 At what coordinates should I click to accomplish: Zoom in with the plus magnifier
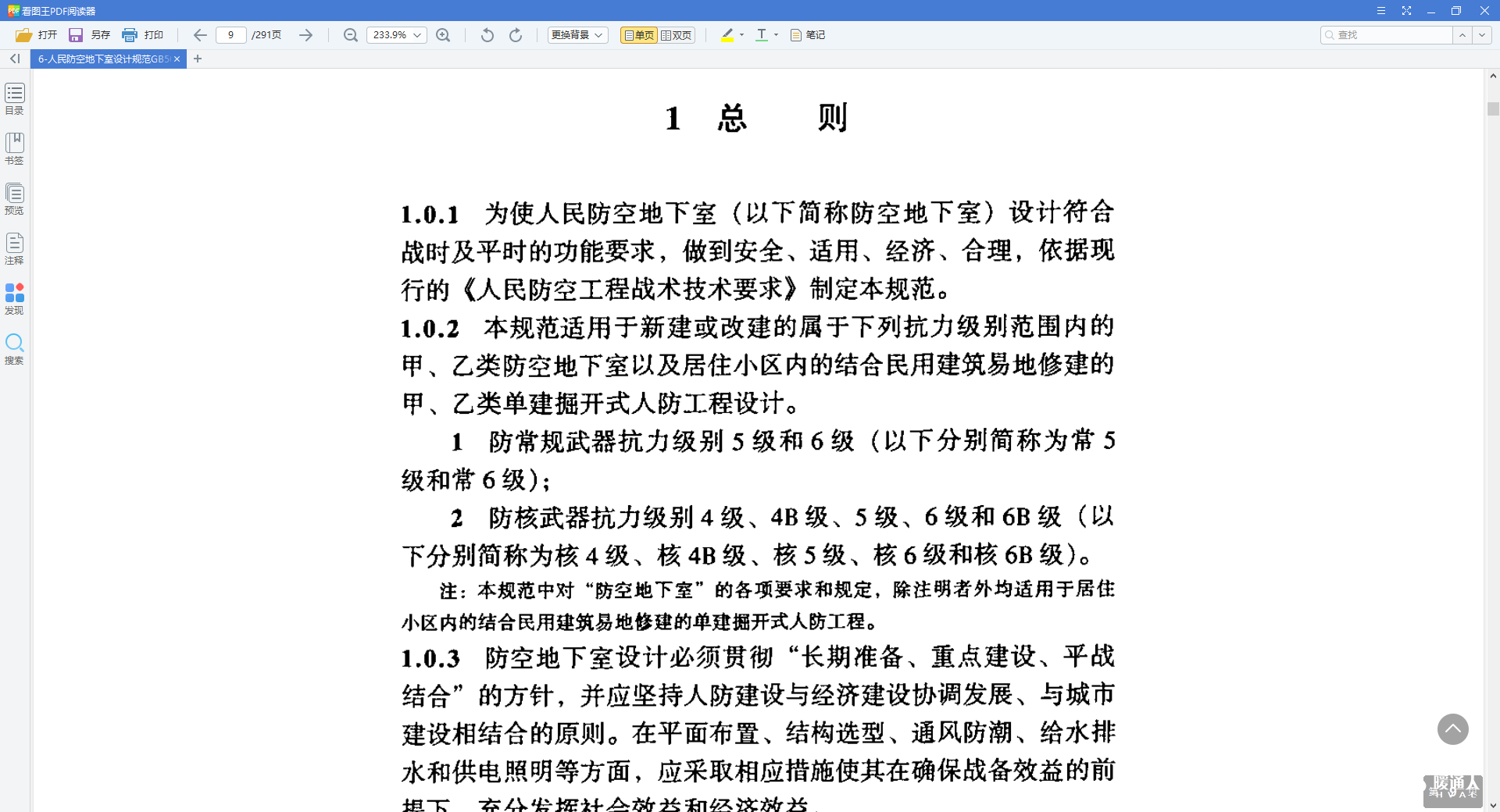point(443,35)
